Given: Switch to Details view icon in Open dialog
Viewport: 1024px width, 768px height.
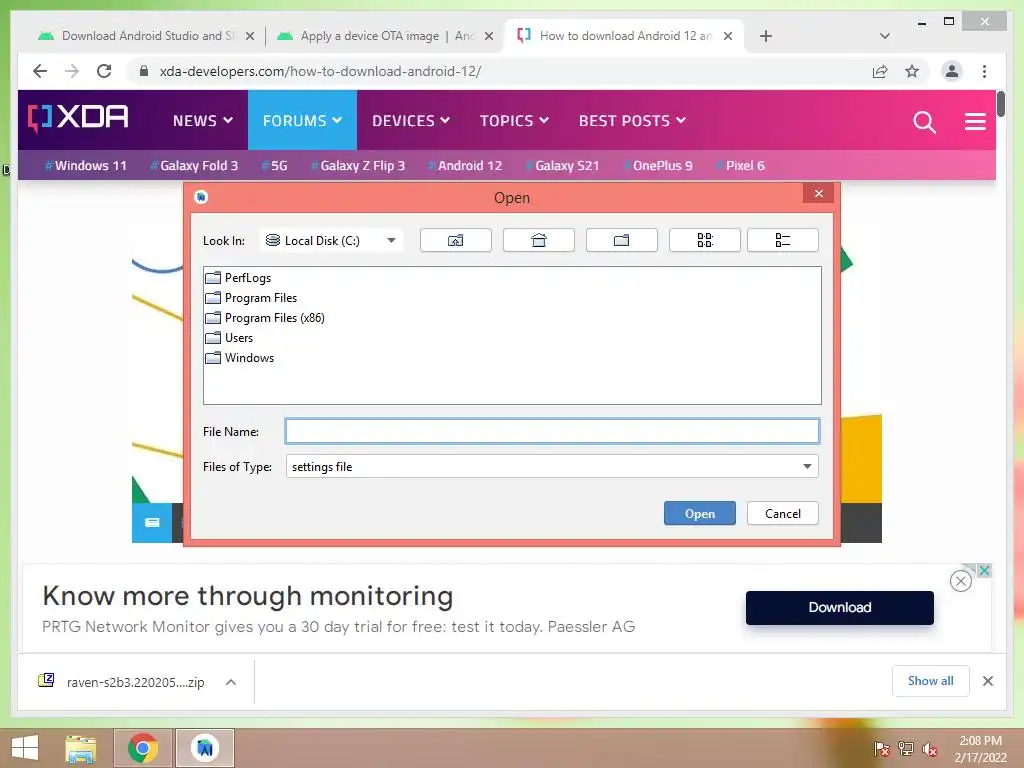Looking at the screenshot, I should [x=782, y=240].
